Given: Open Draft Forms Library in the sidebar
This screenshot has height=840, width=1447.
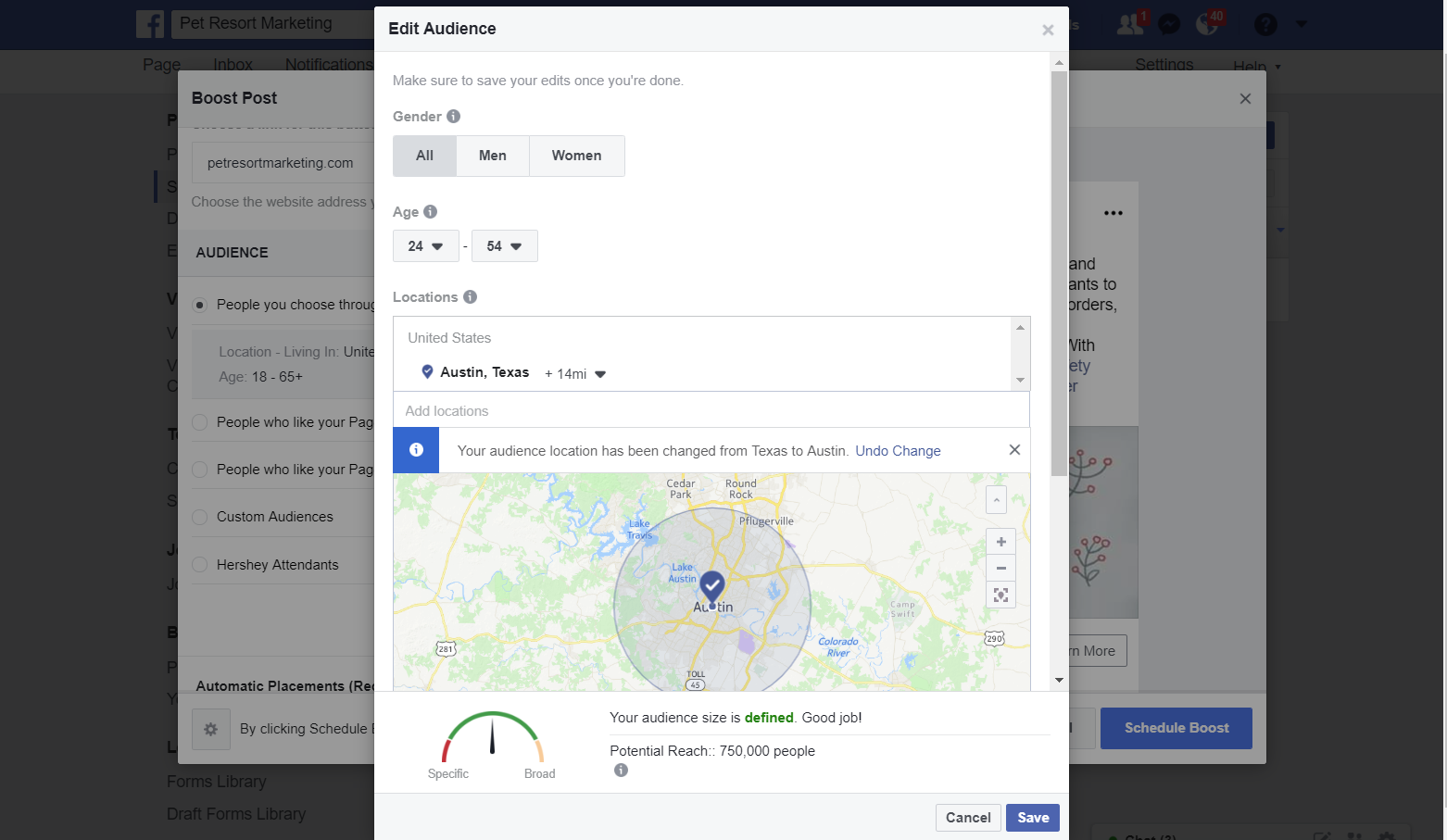Looking at the screenshot, I should [236, 814].
